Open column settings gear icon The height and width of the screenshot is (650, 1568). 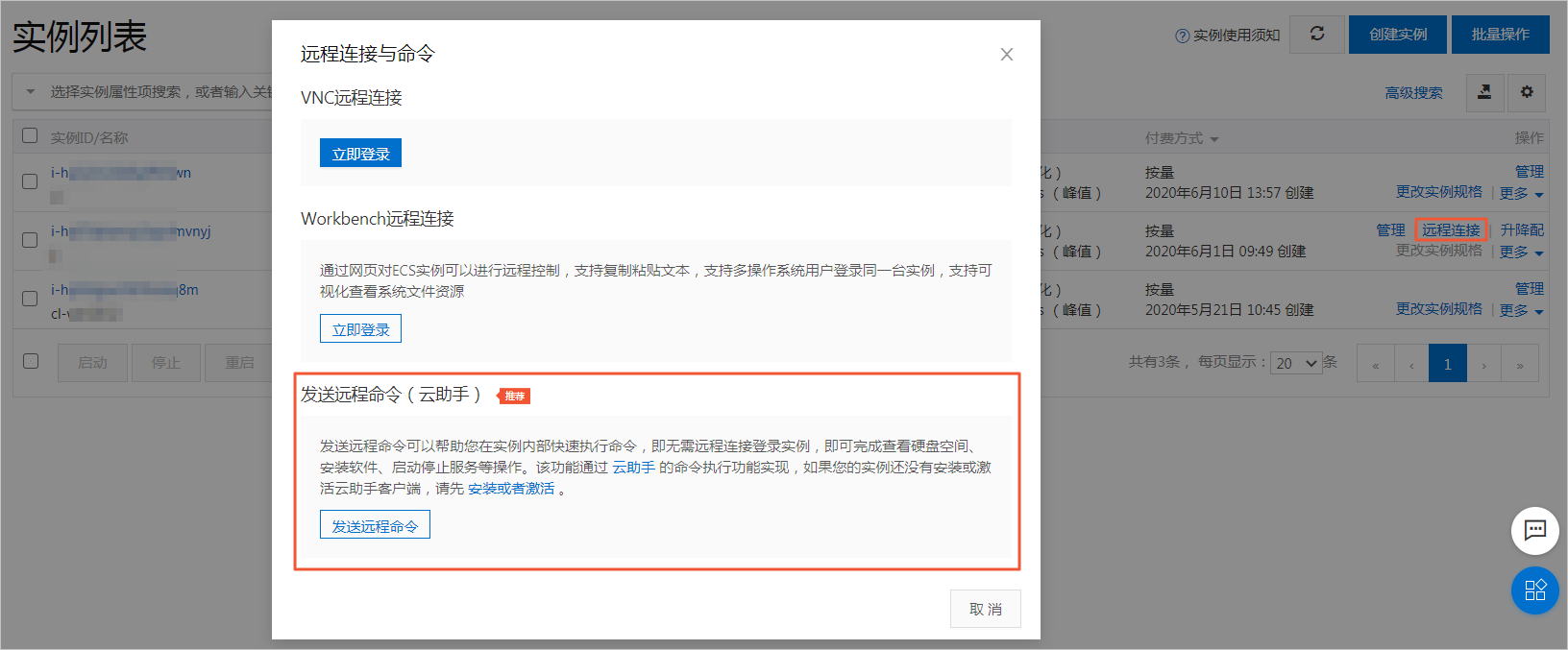click(x=1527, y=92)
